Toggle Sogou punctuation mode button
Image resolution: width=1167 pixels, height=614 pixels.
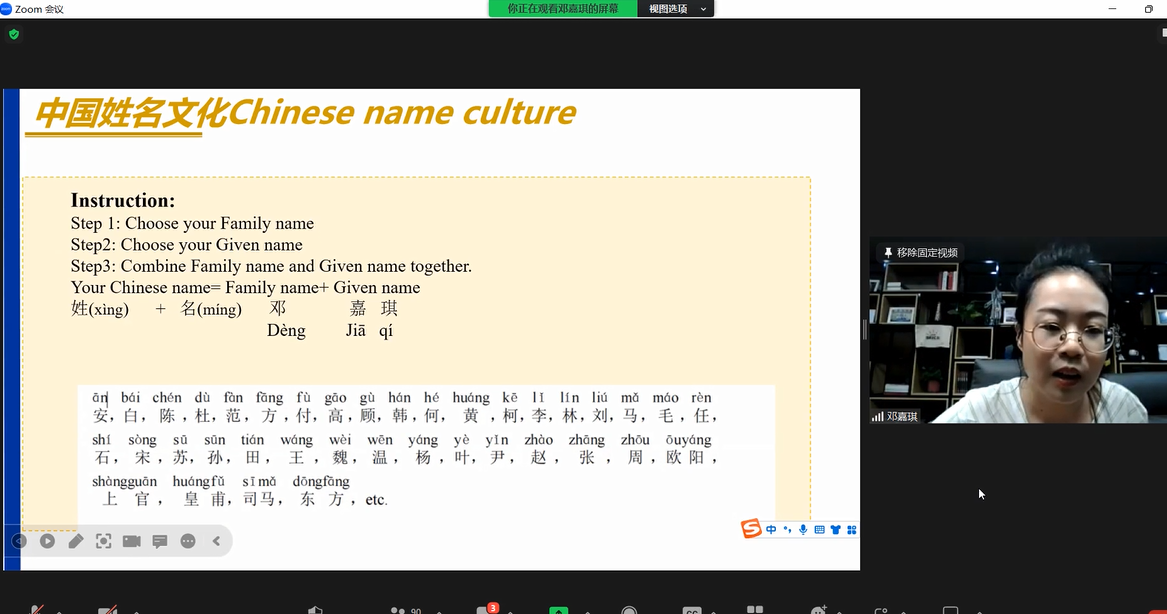(x=787, y=530)
